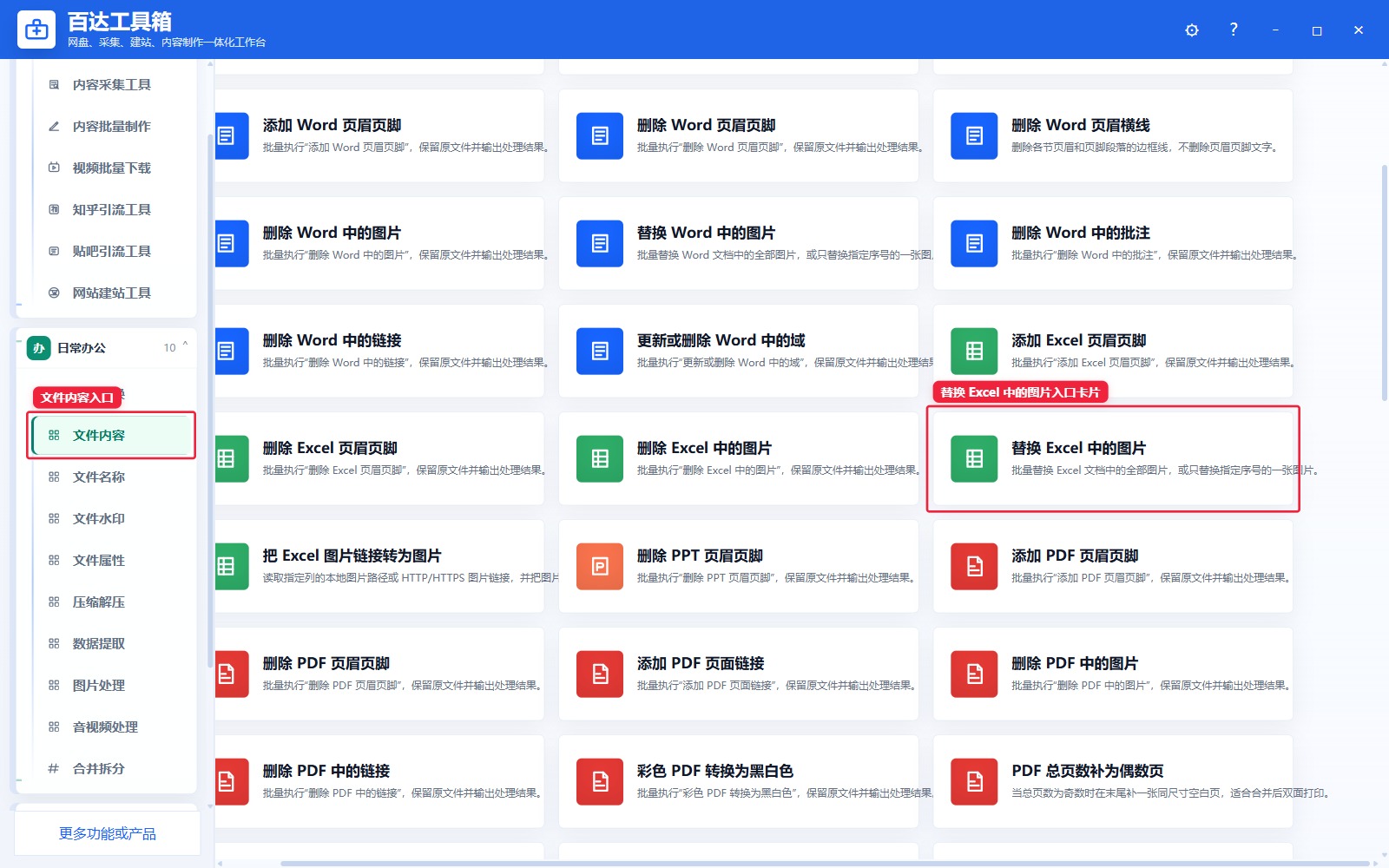Open the settings gear in title bar

[x=1192, y=30]
